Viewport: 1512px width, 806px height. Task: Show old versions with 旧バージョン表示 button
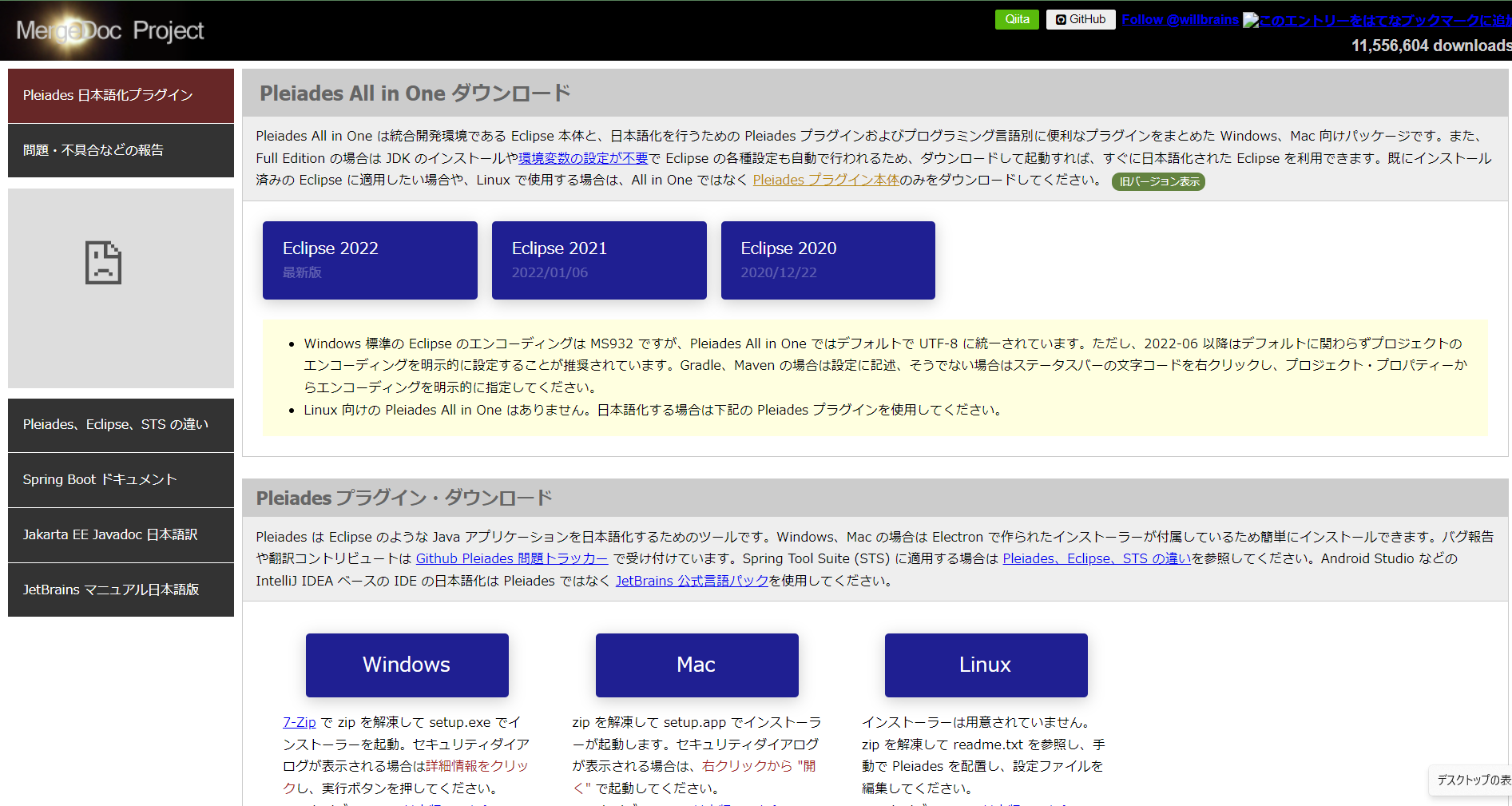[1158, 181]
